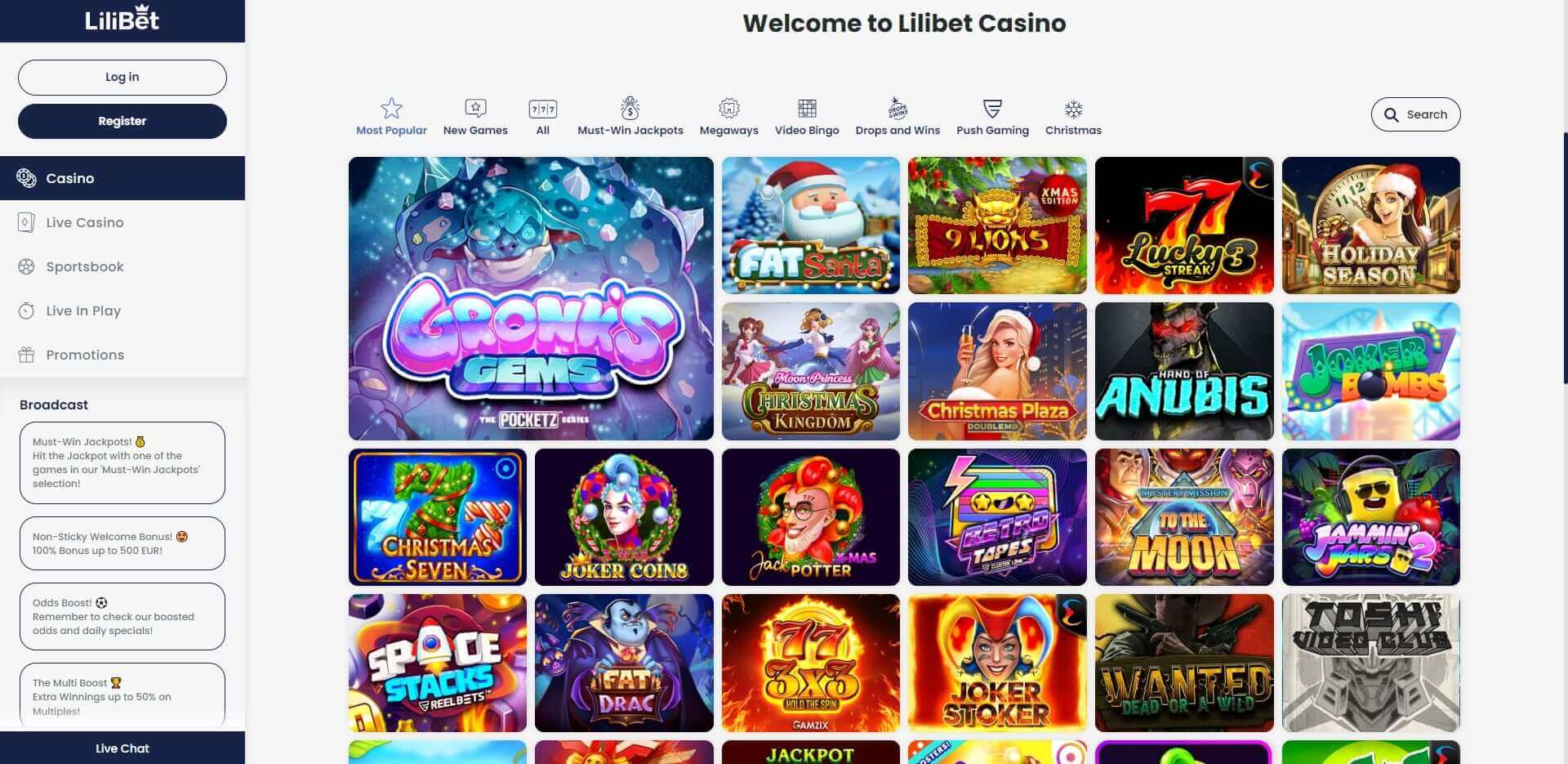Open the Hand of Anubis game
Viewport: 1568px width, 764px height.
pos(1184,371)
